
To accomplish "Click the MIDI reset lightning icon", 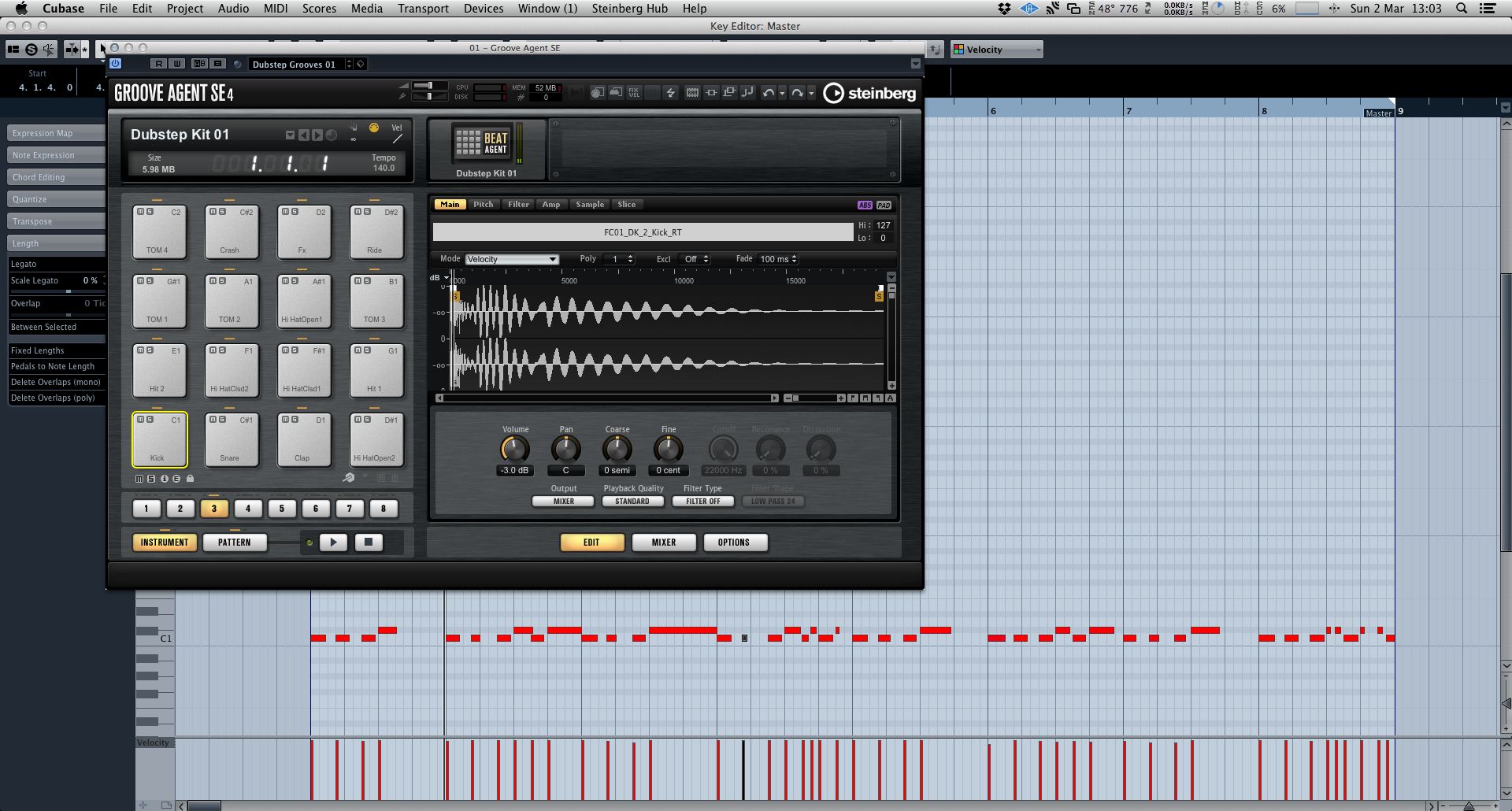I will point(671,93).
